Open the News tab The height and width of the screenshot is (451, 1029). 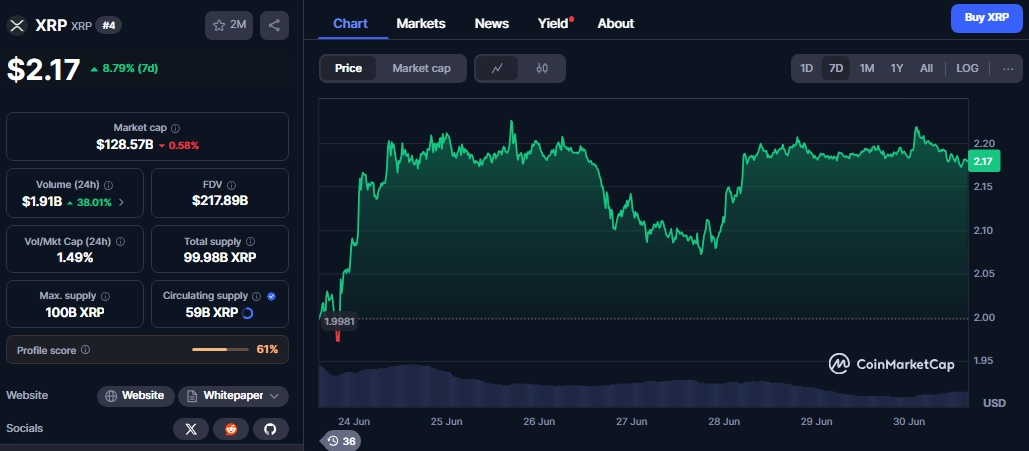(x=492, y=24)
